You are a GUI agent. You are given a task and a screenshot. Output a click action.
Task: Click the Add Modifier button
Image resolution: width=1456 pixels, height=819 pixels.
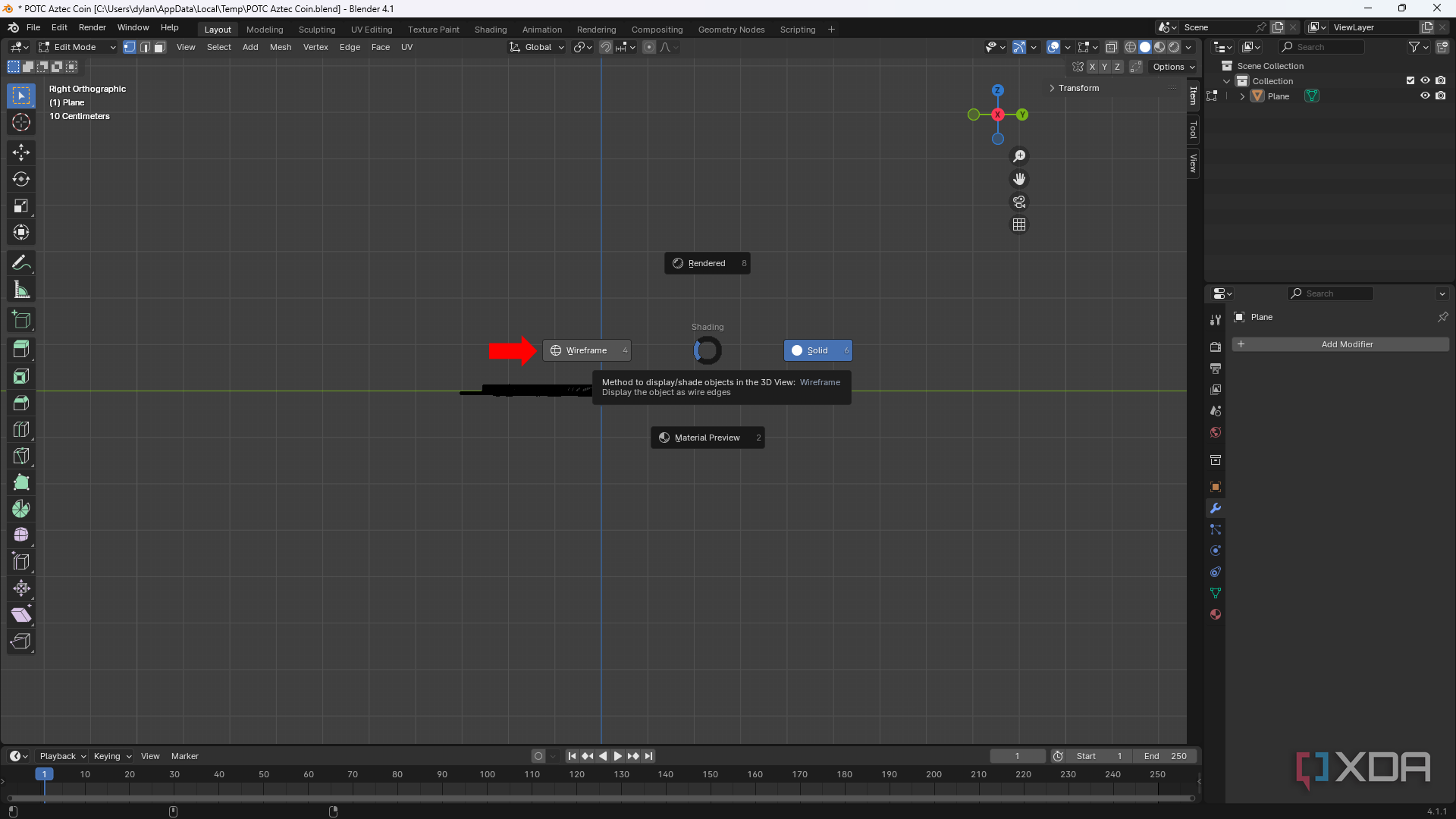point(1341,344)
